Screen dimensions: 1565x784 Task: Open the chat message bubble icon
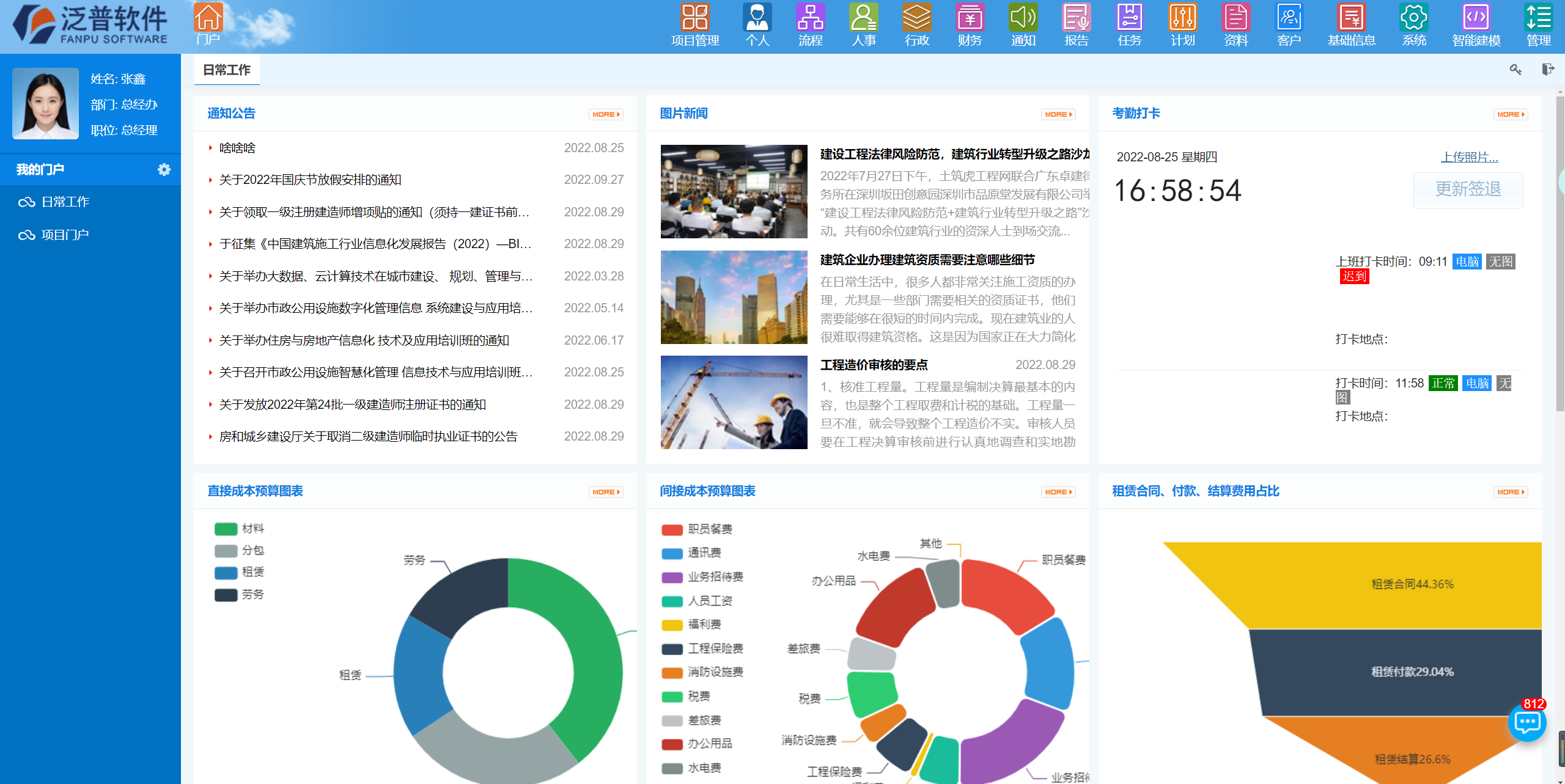(x=1526, y=723)
